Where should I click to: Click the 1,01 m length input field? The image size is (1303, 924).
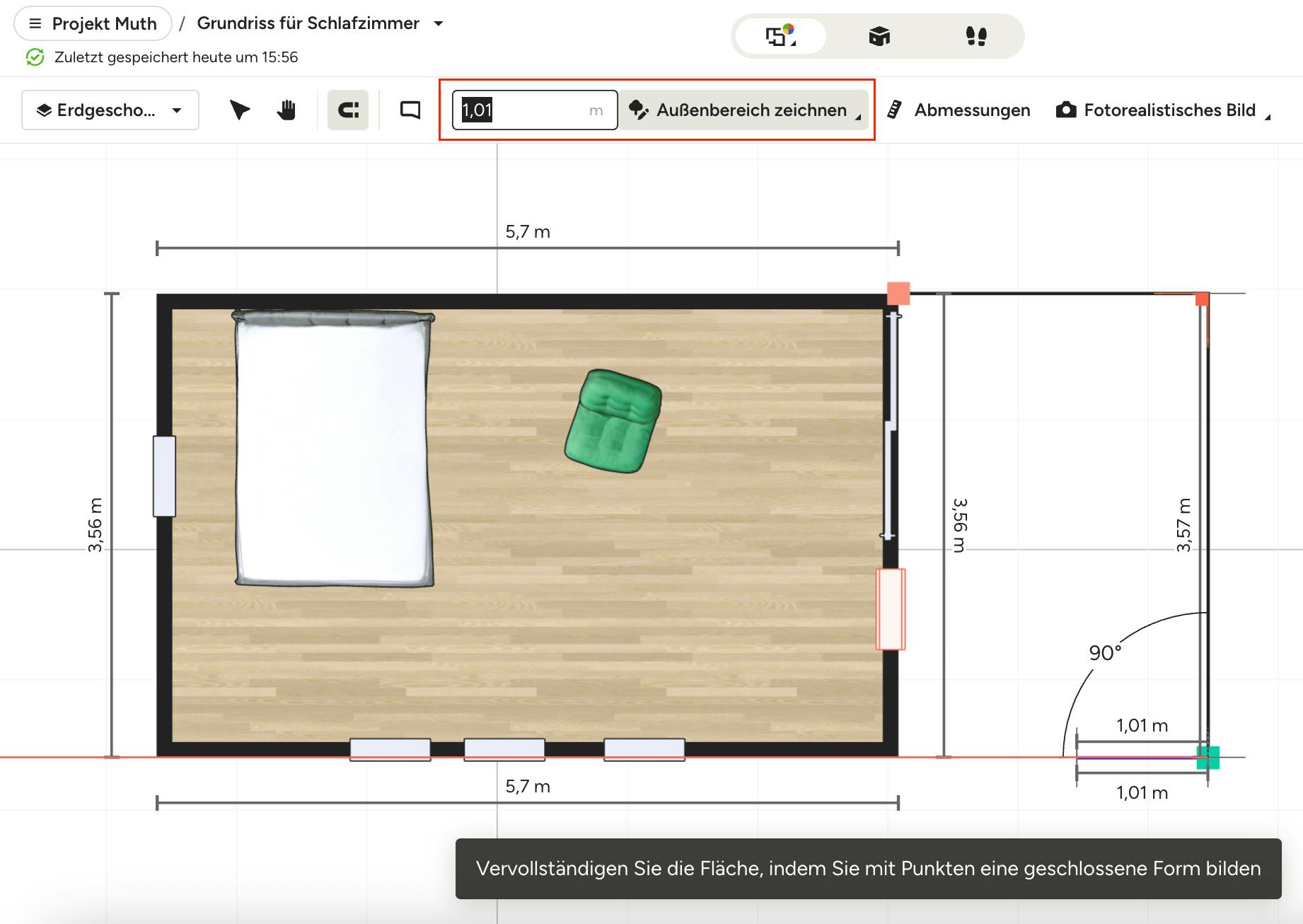[x=534, y=110]
